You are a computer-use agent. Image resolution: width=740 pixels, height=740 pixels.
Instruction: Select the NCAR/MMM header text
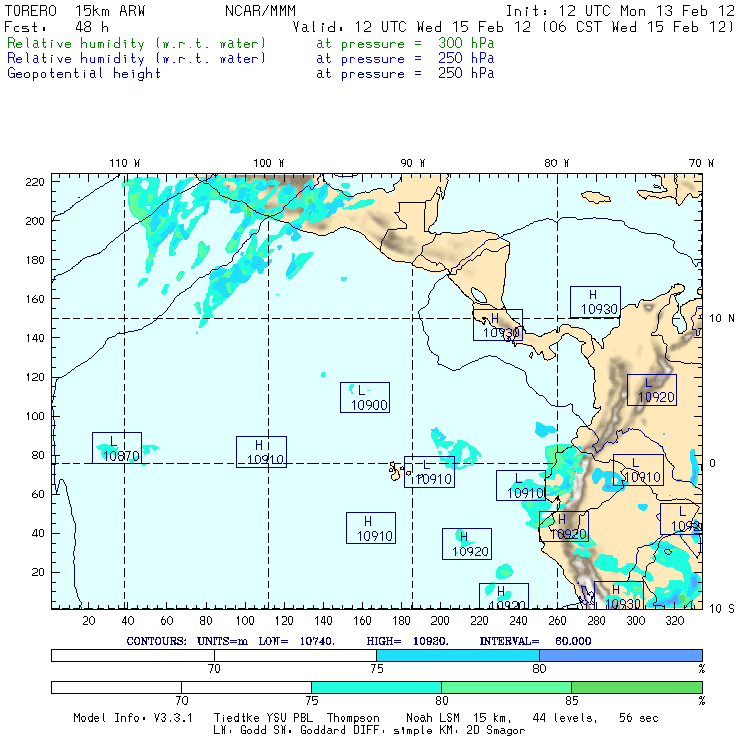point(260,11)
